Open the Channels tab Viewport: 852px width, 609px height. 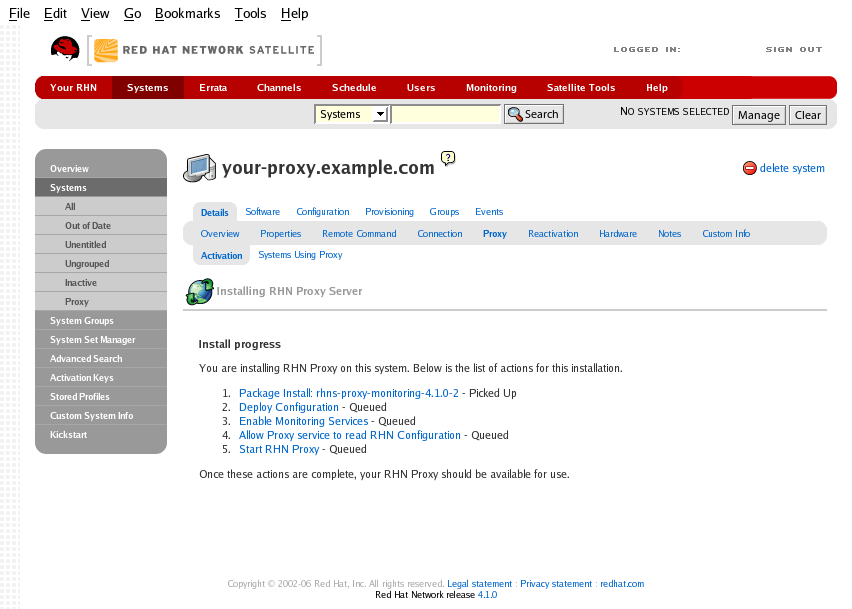(279, 87)
